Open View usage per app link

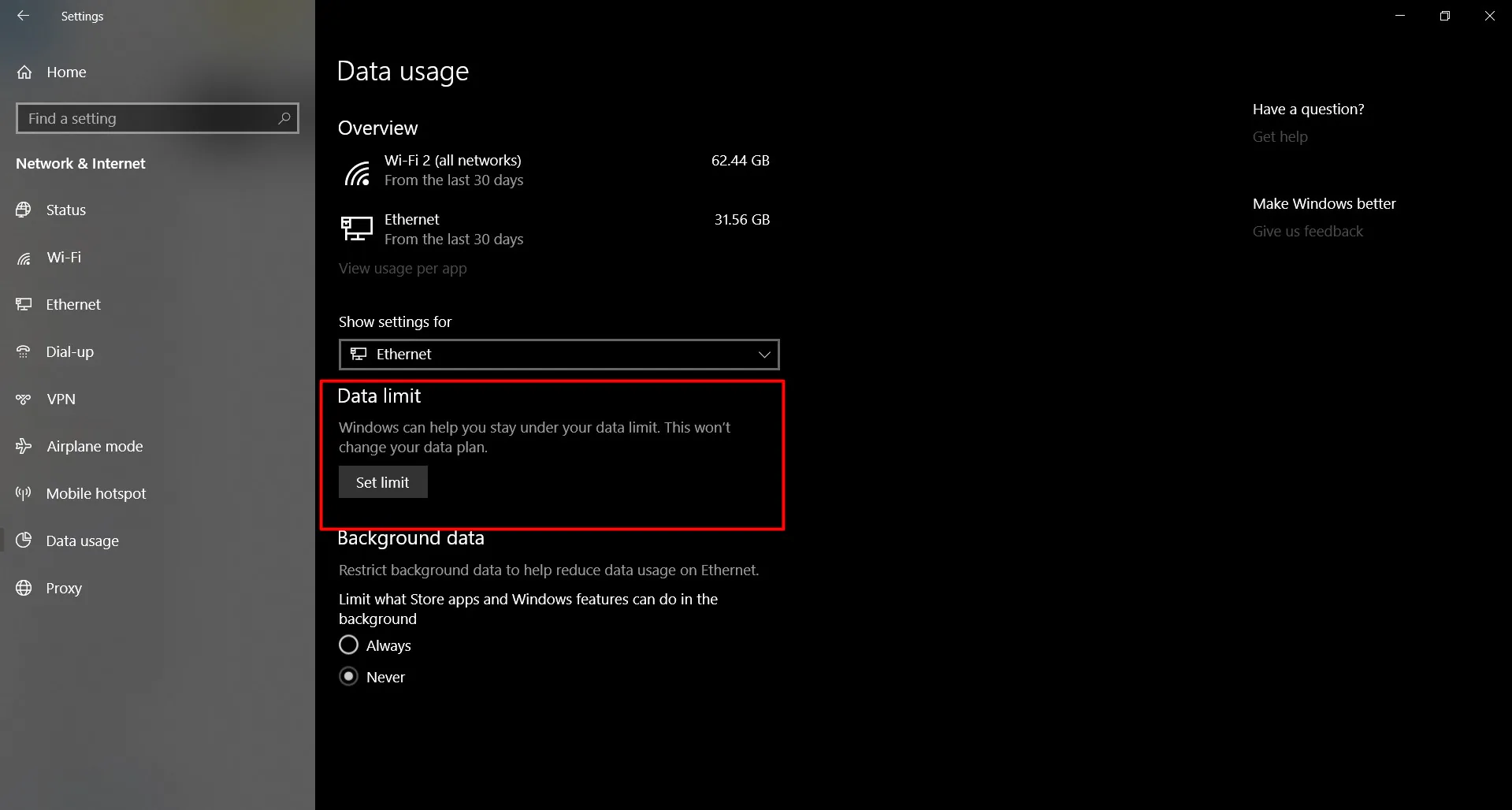403,269
